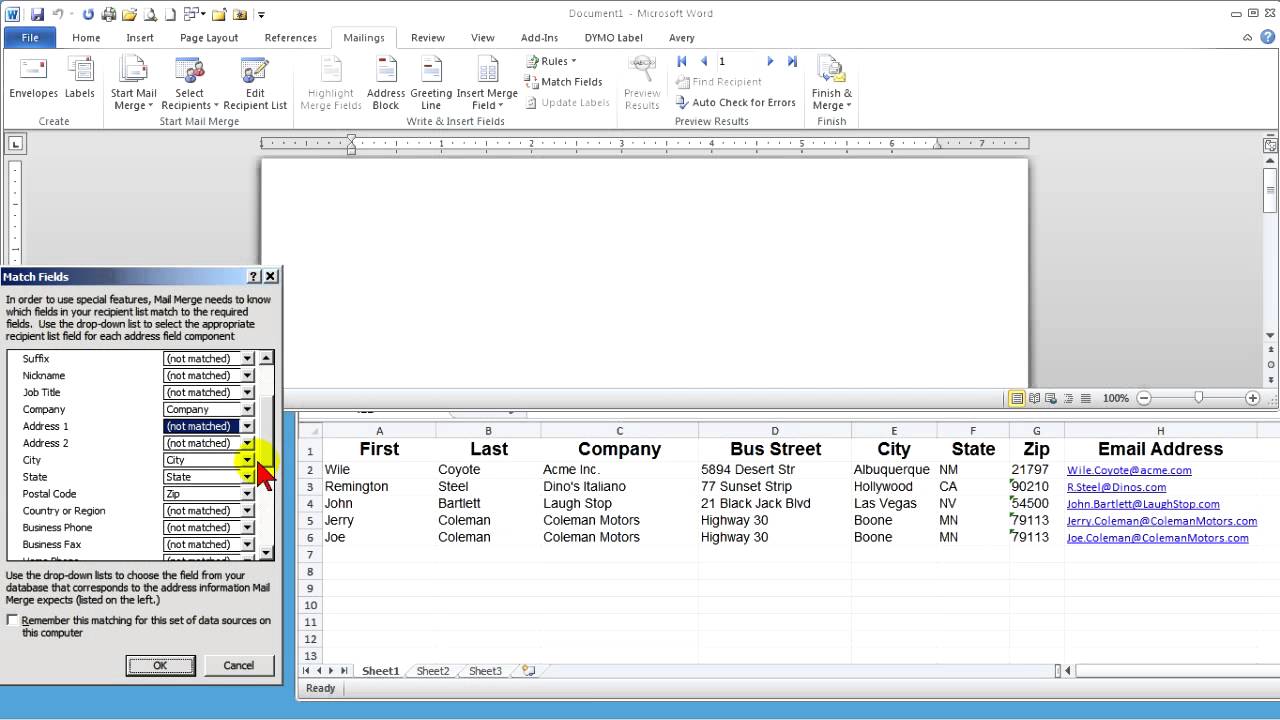This screenshot has width=1280, height=720.
Task: Click the tab selector above vertical ruler
Action: click(14, 144)
